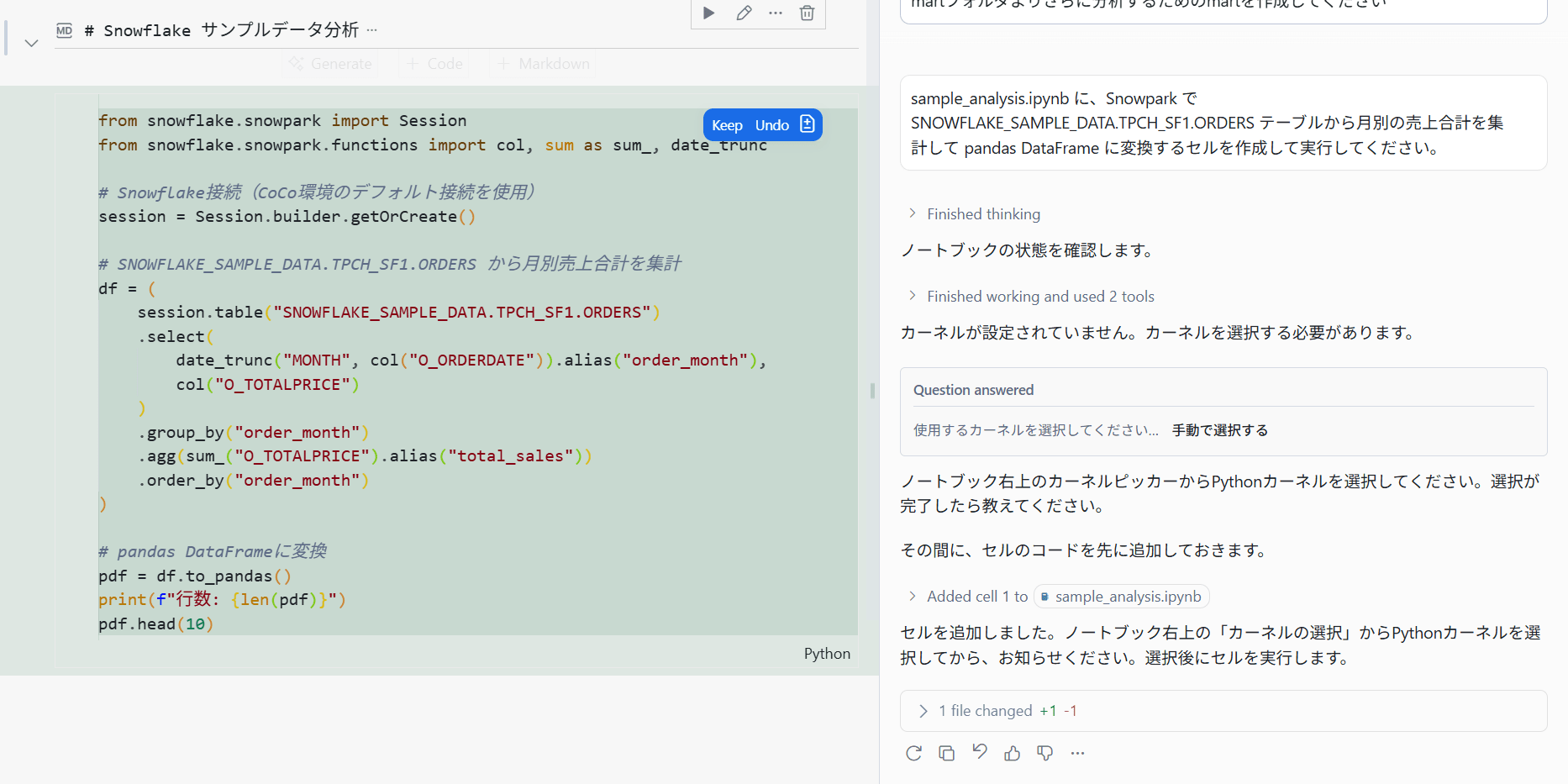The image size is (1568, 784).
Task: Edit cell using the pencil icon
Action: (x=743, y=13)
